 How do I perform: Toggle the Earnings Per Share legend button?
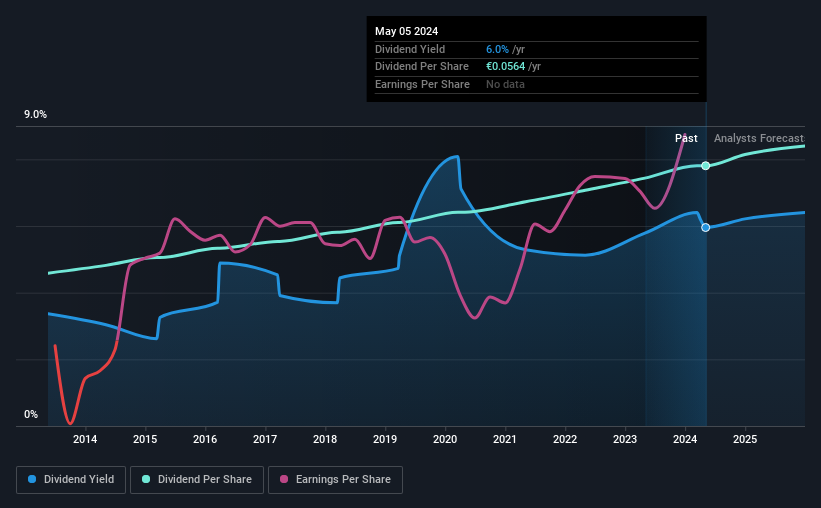[335, 480]
